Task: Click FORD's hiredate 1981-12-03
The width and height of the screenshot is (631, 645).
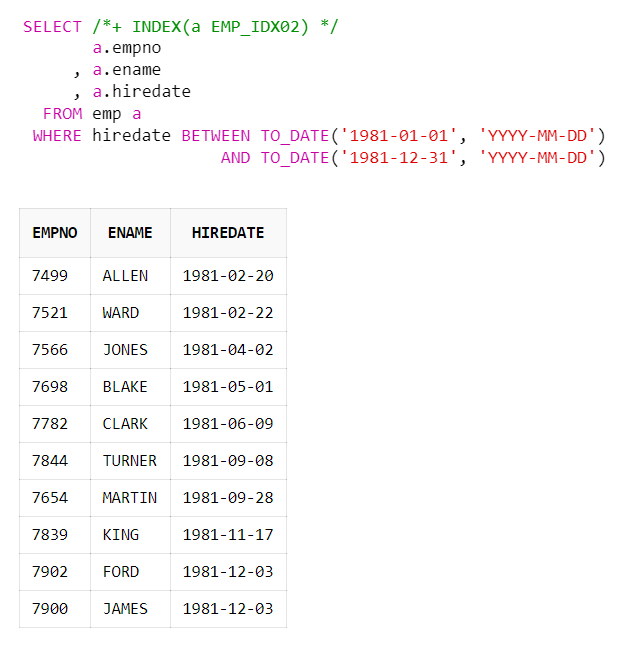Action: (228, 572)
